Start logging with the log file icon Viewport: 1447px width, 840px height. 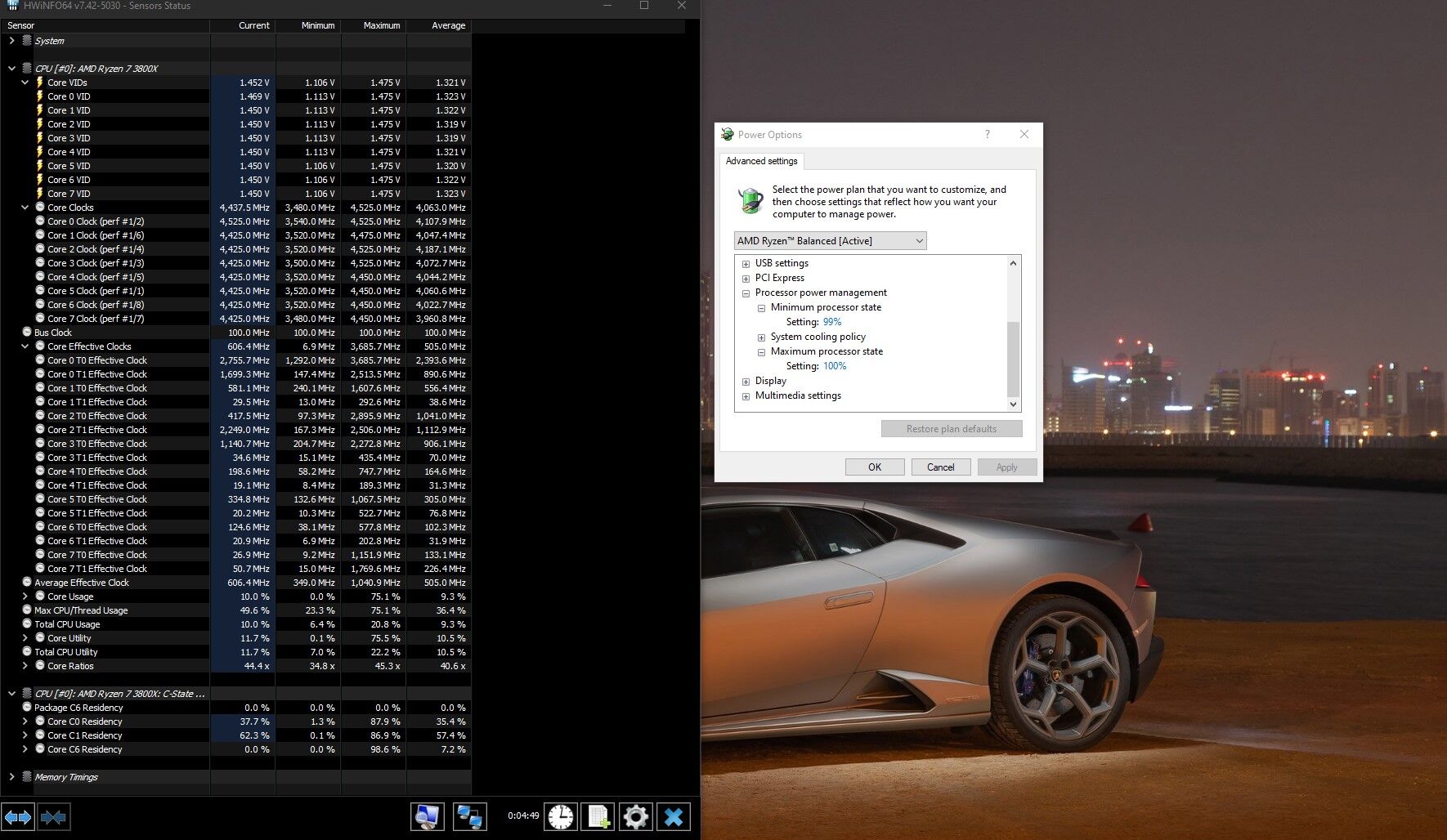598,816
